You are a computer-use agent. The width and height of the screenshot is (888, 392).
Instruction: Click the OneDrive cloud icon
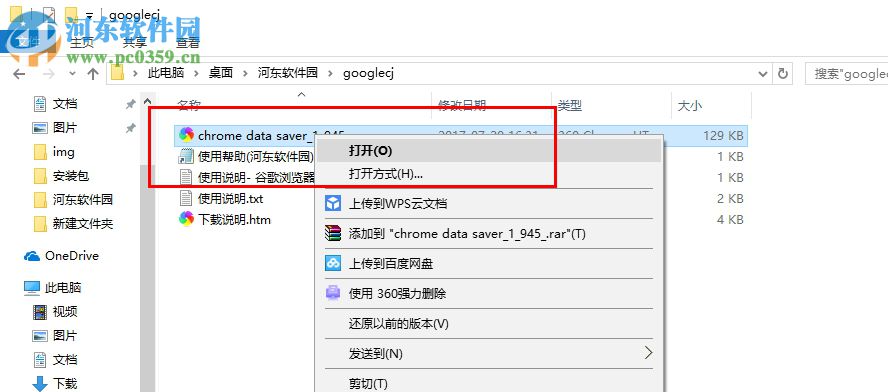32,256
